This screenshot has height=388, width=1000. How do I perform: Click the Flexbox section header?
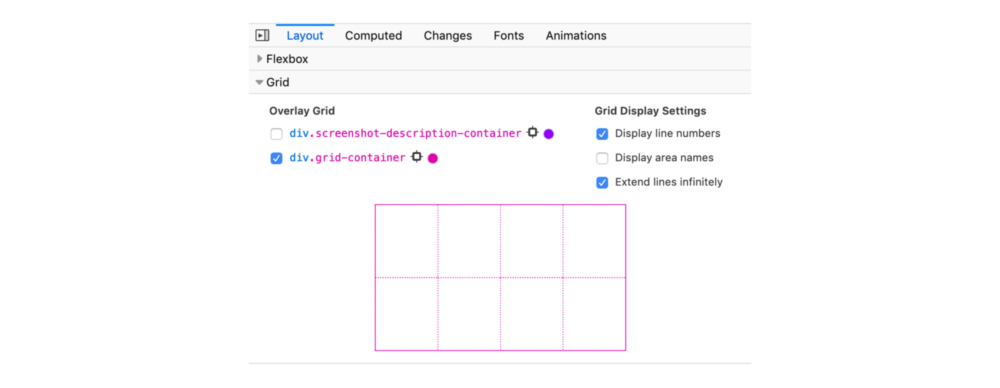pos(500,59)
